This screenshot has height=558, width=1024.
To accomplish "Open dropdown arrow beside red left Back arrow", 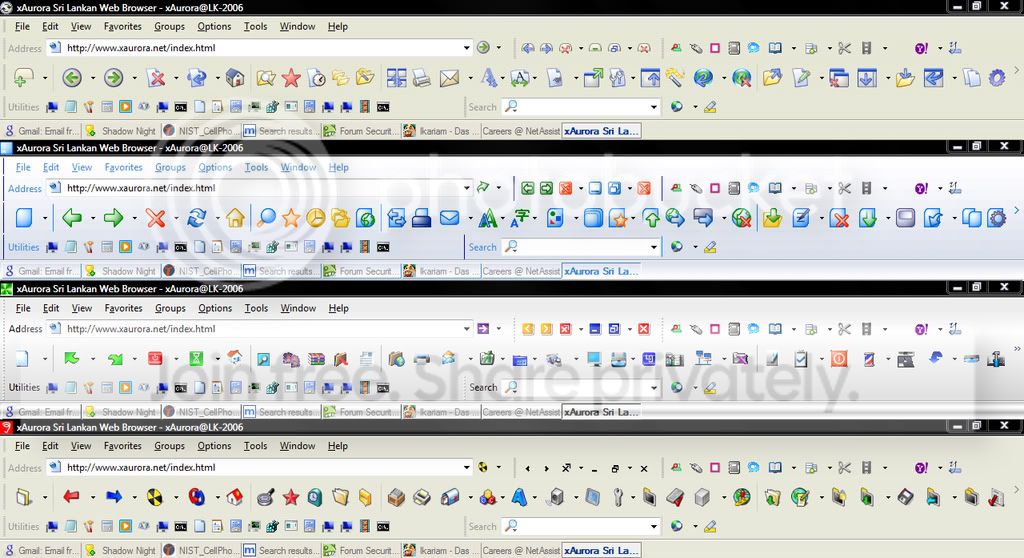I will pos(93,497).
